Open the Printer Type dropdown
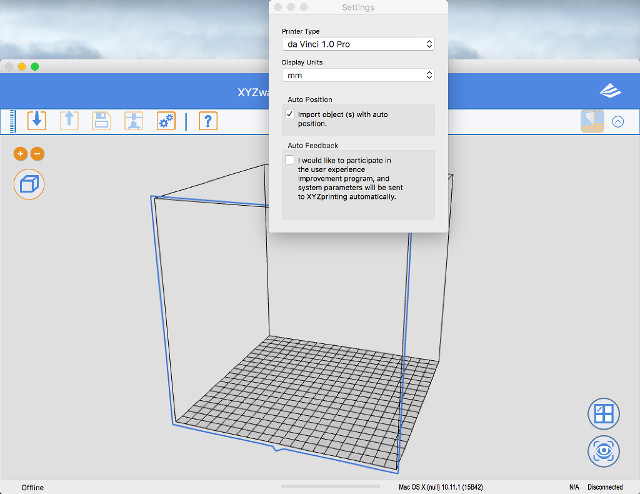Viewport: 640px width, 494px height. [x=358, y=44]
